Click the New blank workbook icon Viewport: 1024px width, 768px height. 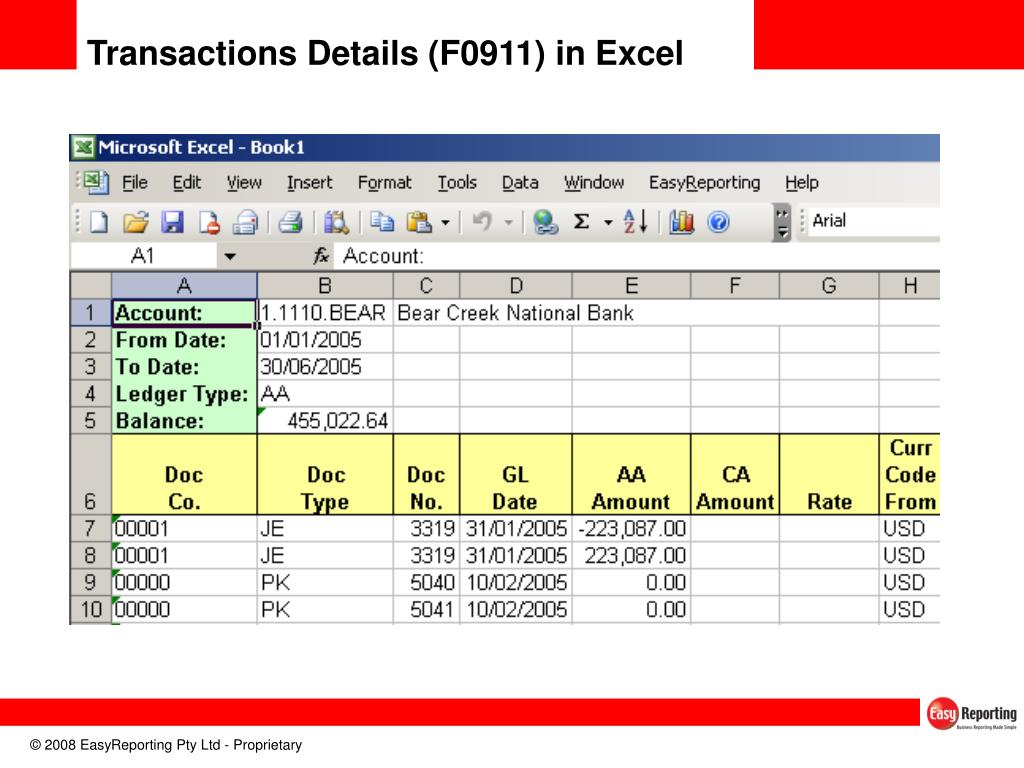(99, 223)
